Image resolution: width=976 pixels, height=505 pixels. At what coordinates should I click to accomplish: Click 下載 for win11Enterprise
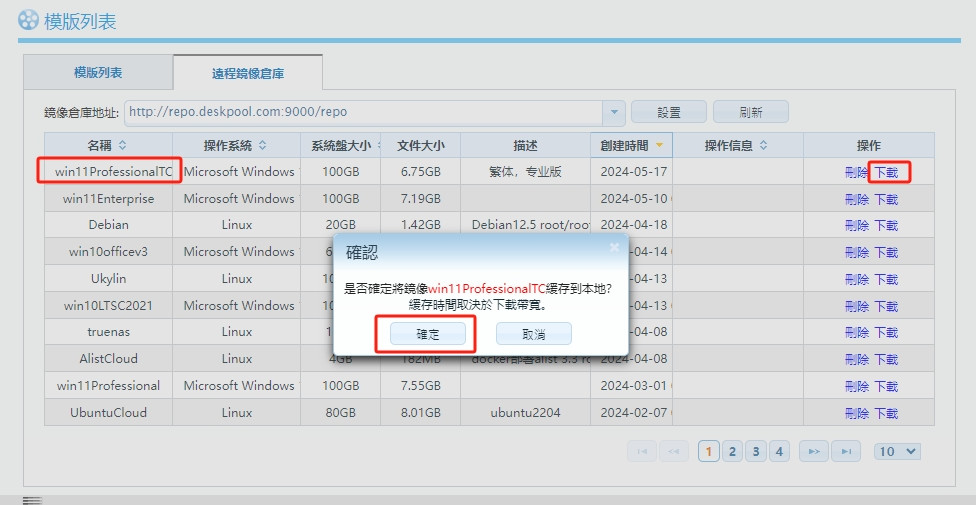[886, 199]
